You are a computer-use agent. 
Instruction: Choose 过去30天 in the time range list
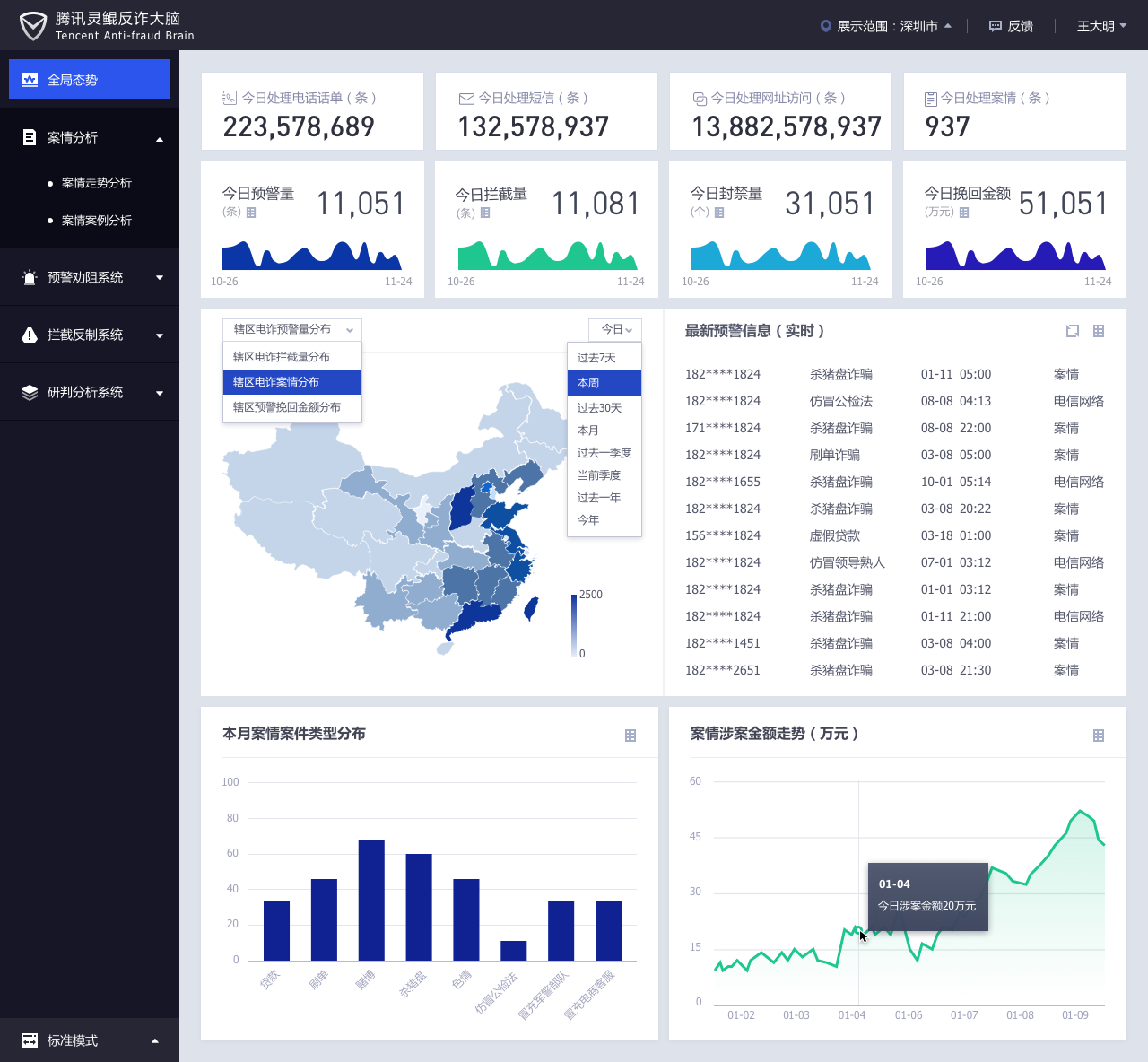click(599, 408)
